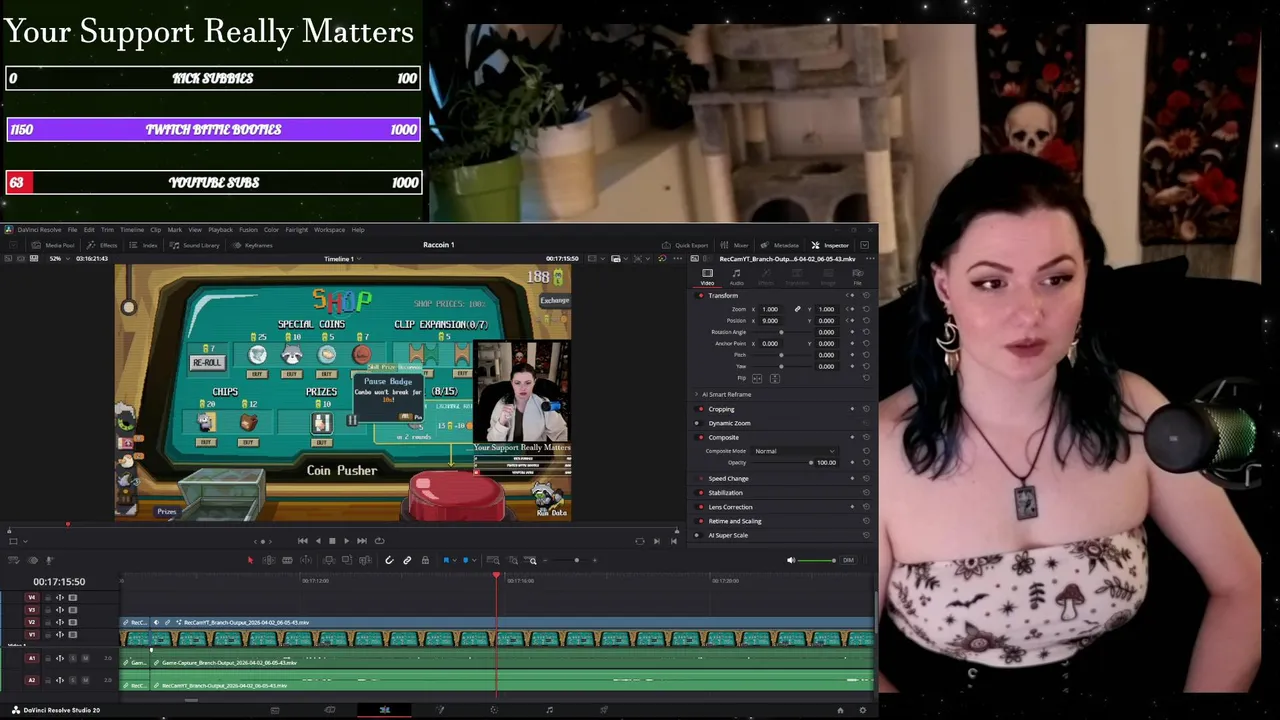Screen dimensions: 1280x720
Task: Open the Composite Mode dropdown
Action: (794, 451)
